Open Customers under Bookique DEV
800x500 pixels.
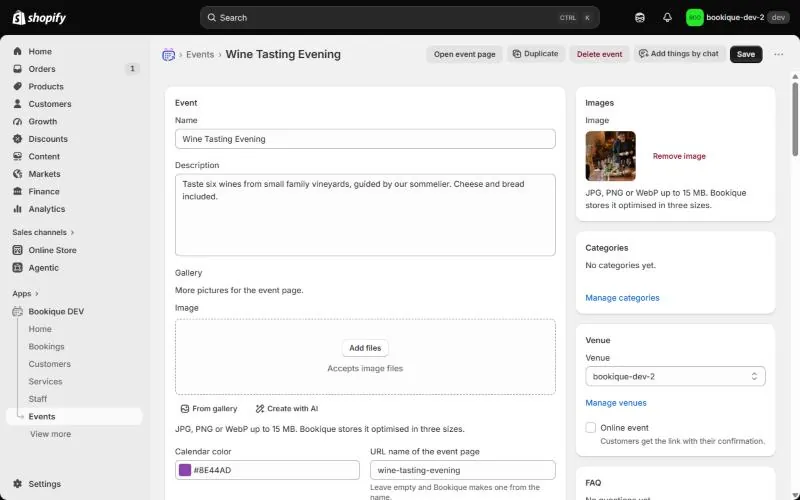tap(49, 364)
